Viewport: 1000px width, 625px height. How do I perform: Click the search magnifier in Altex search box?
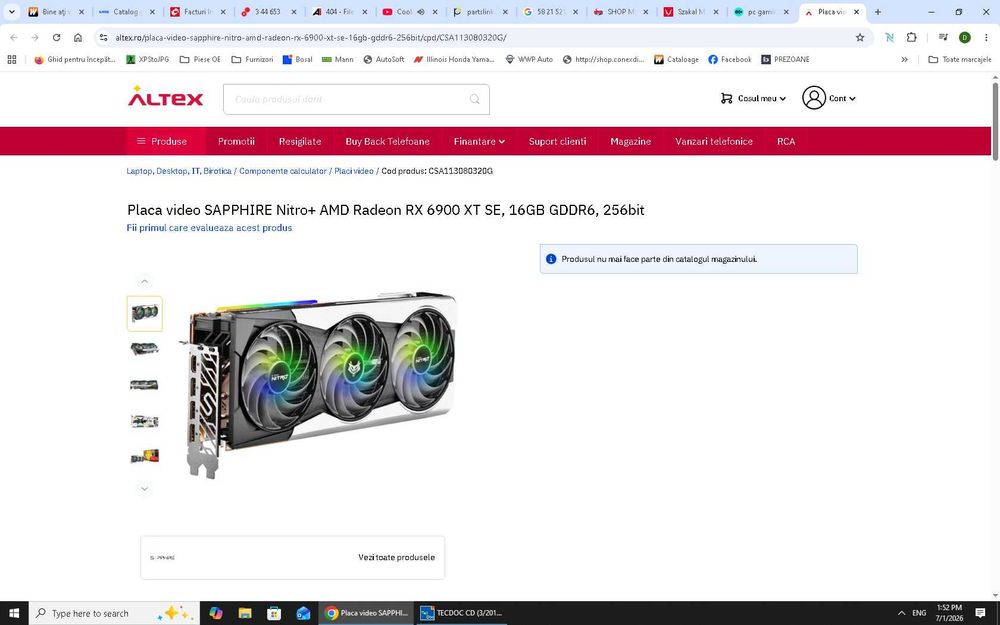pyautogui.click(x=474, y=99)
